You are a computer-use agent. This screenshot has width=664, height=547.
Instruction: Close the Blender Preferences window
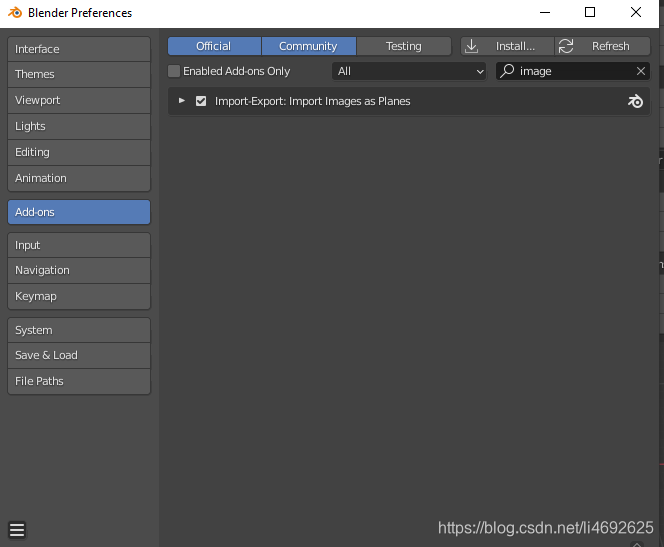636,12
